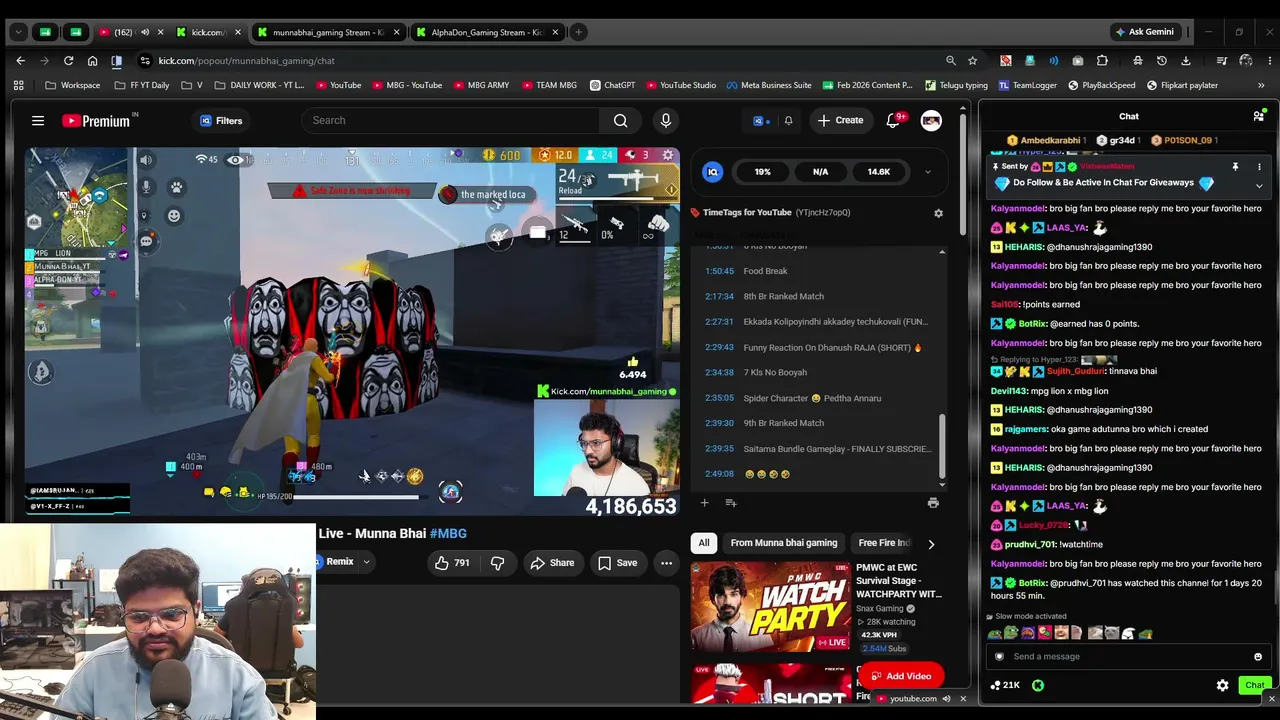The width and height of the screenshot is (1280, 720).
Task: Like the video with 791 likes
Action: tap(451, 563)
